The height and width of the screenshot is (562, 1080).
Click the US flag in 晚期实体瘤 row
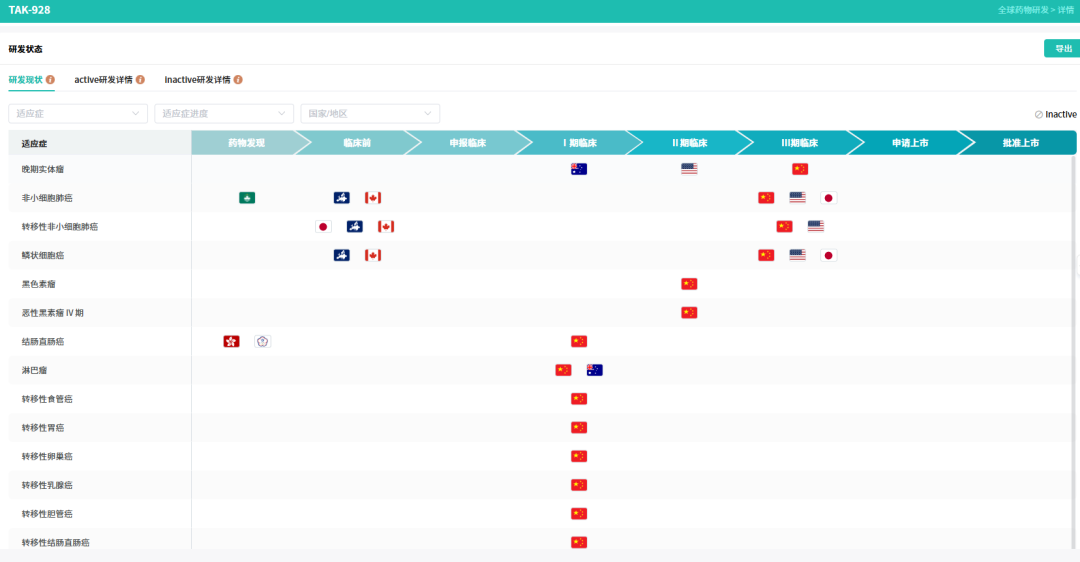689,169
